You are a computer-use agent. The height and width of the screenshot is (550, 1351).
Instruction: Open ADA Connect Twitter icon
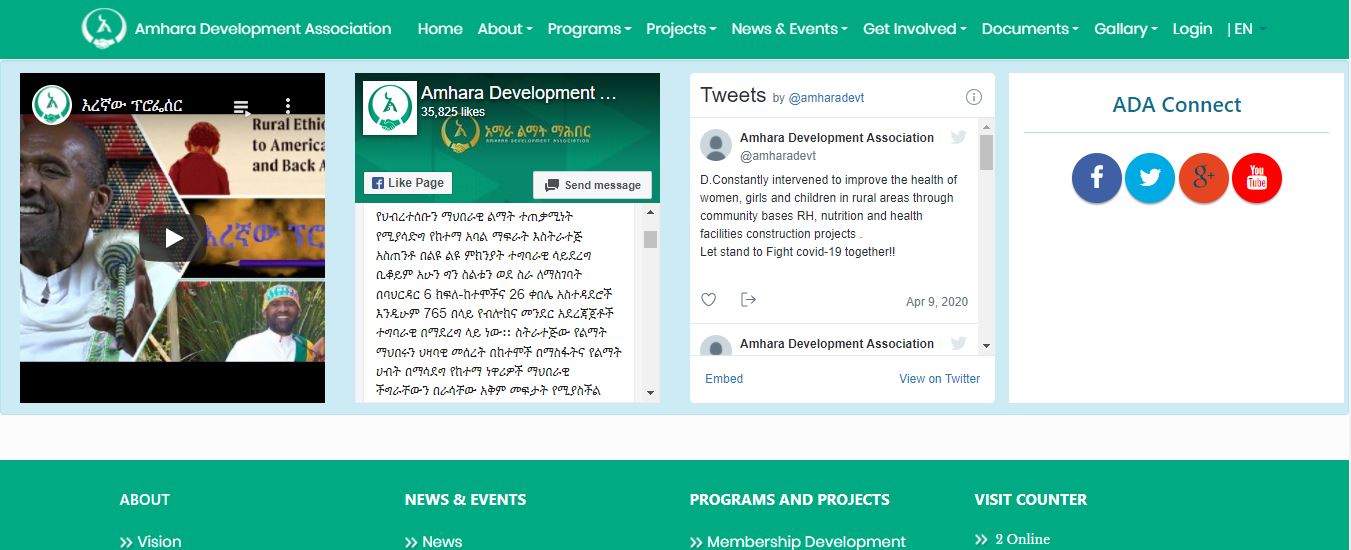point(1150,178)
